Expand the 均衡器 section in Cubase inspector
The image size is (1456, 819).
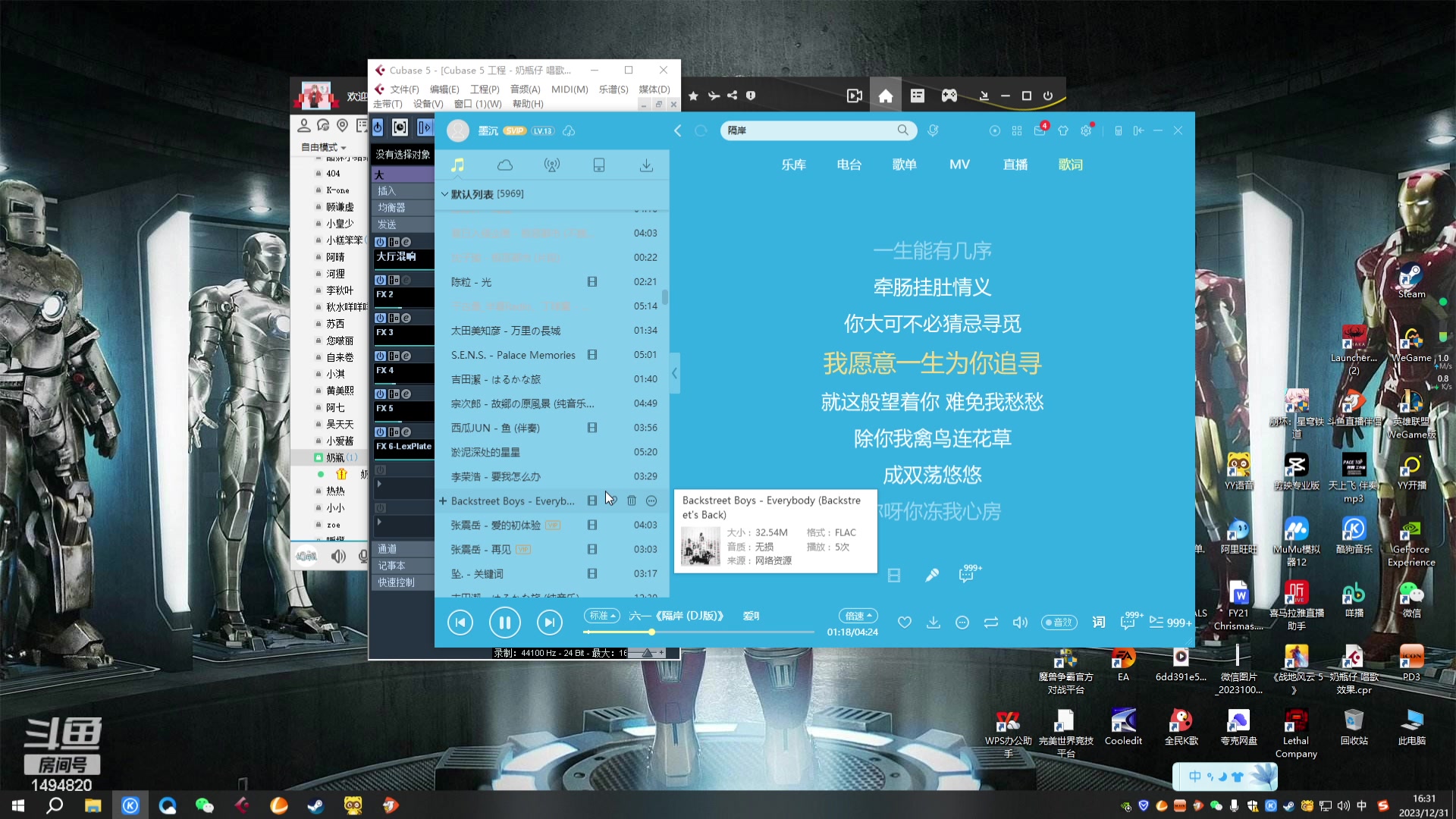tap(403, 208)
